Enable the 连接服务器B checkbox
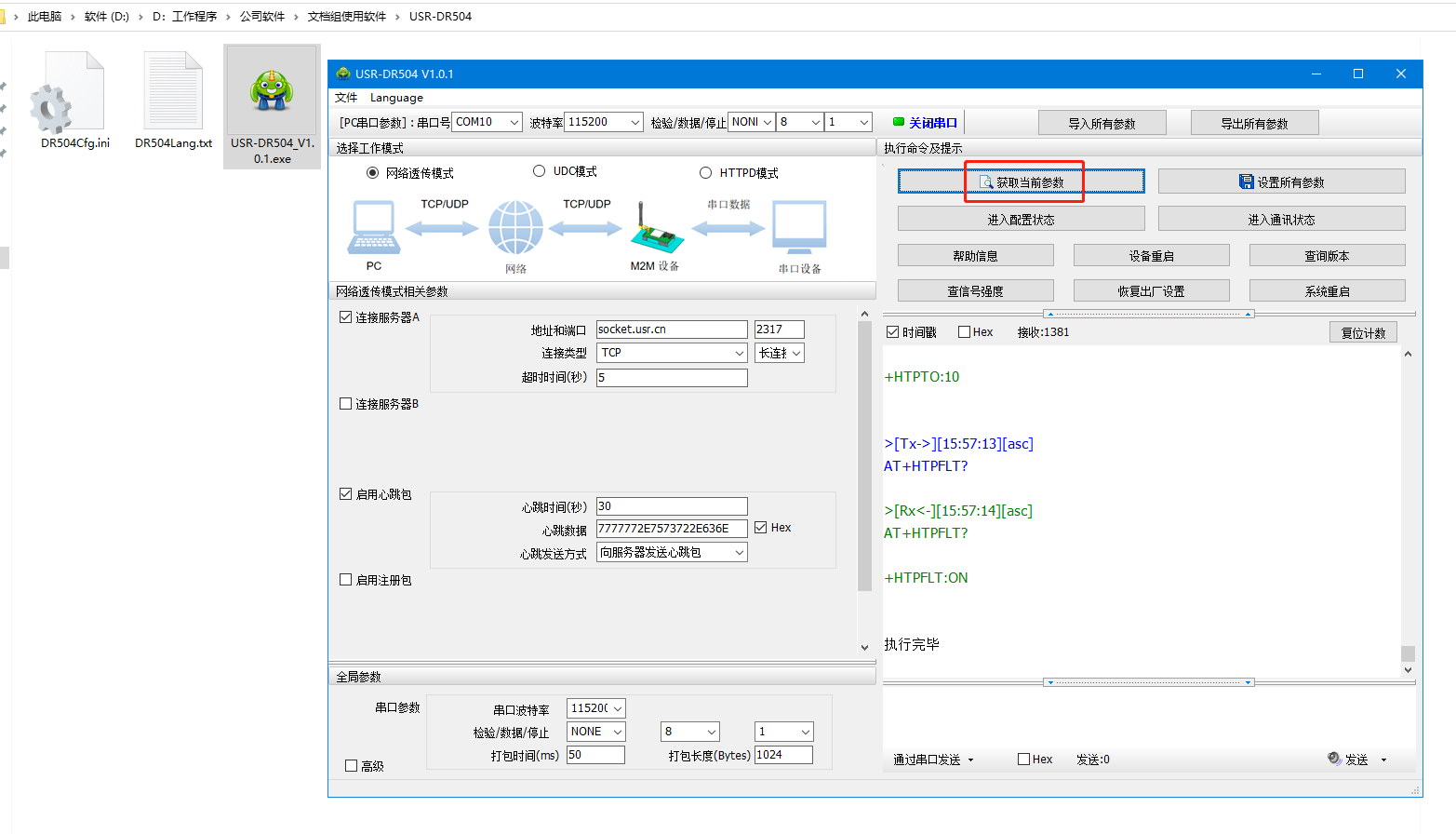The image size is (1456, 834). point(346,404)
